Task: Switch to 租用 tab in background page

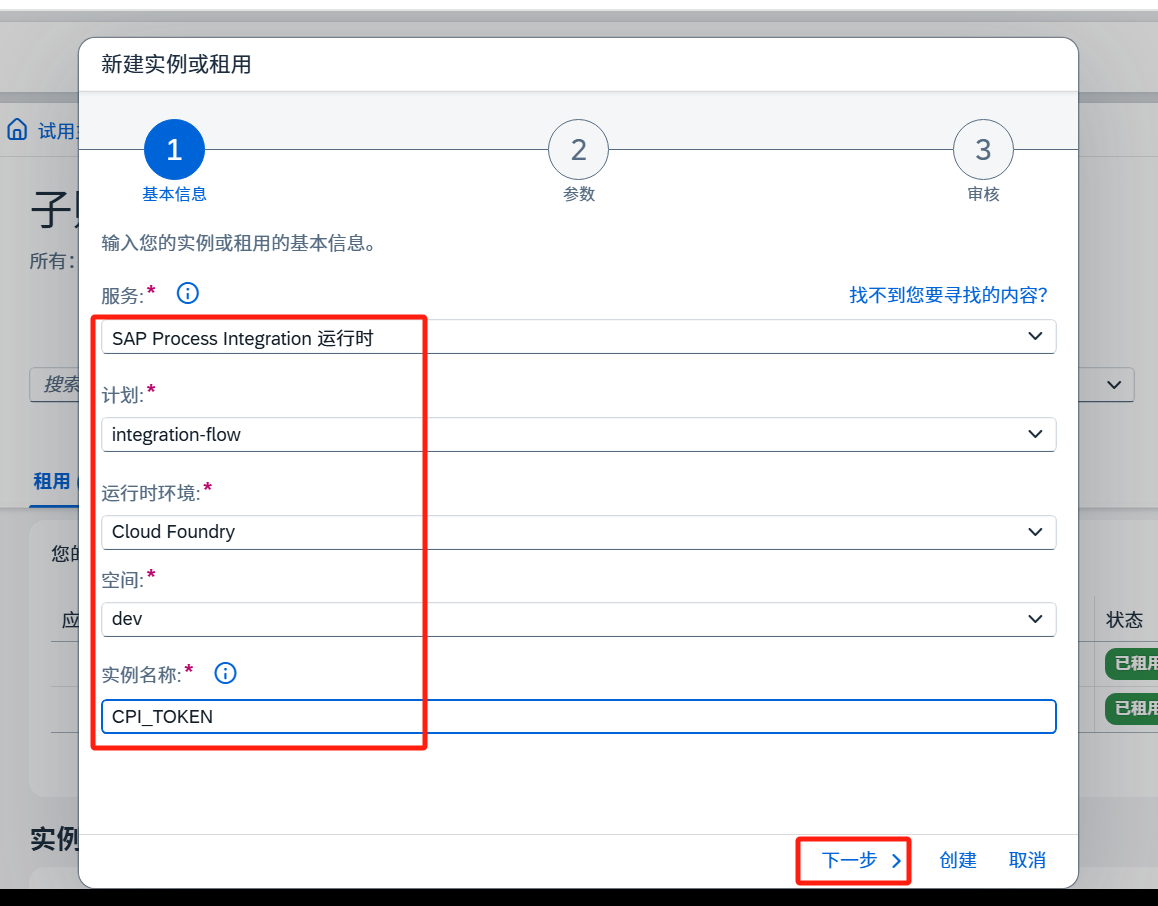Action: 52,481
